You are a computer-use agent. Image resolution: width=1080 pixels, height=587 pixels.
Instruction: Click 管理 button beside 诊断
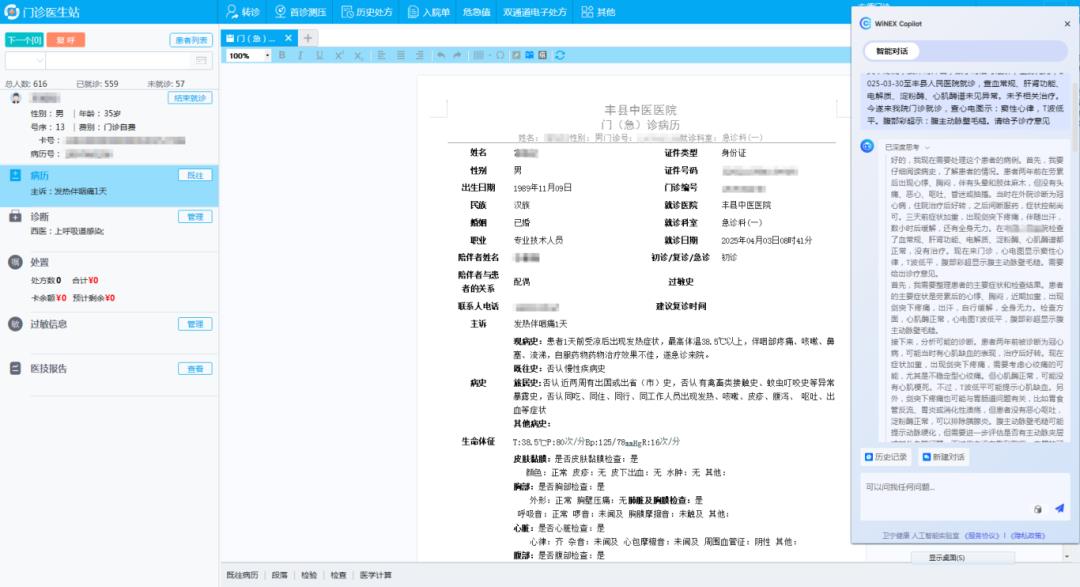[x=195, y=216]
